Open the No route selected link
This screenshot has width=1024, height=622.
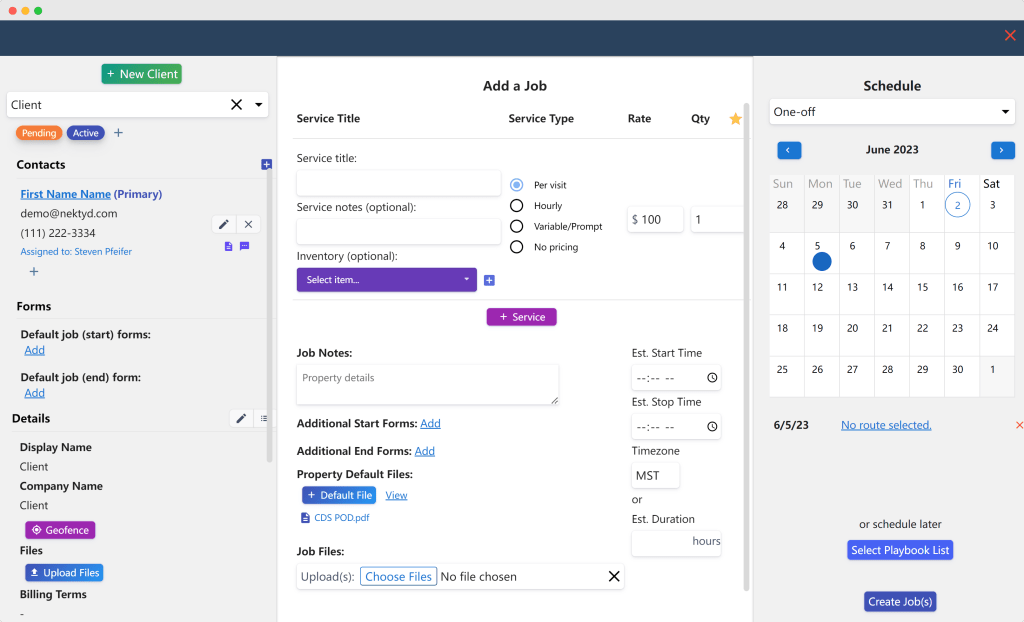tap(885, 425)
